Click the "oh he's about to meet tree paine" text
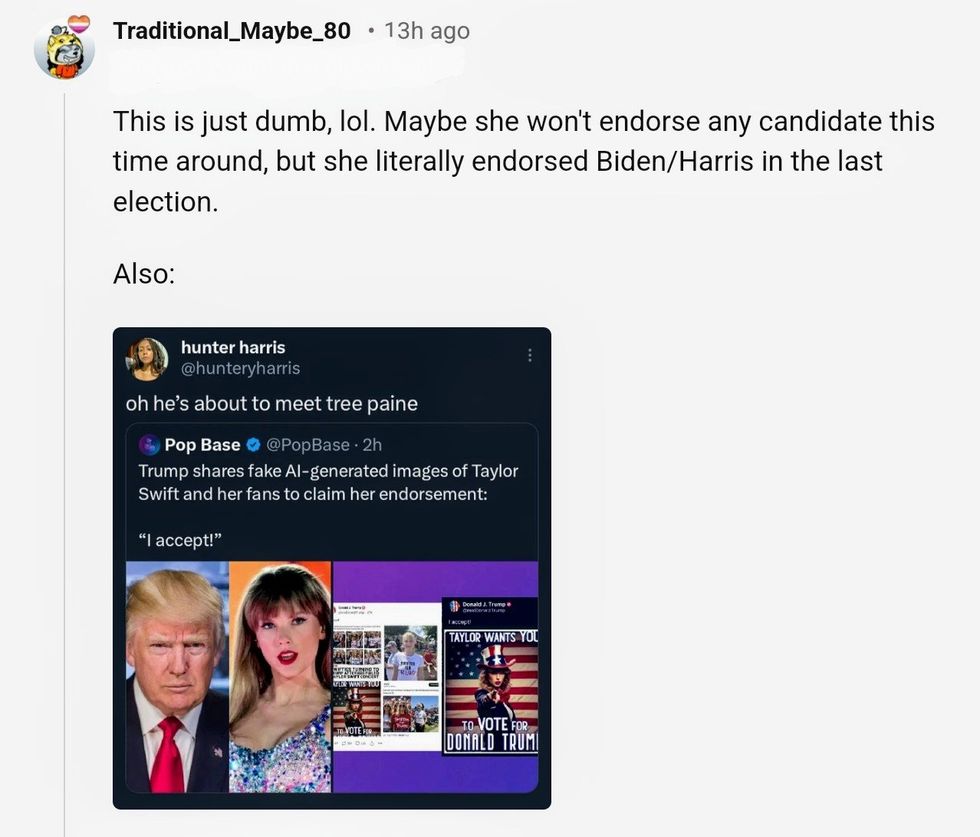 click(271, 403)
